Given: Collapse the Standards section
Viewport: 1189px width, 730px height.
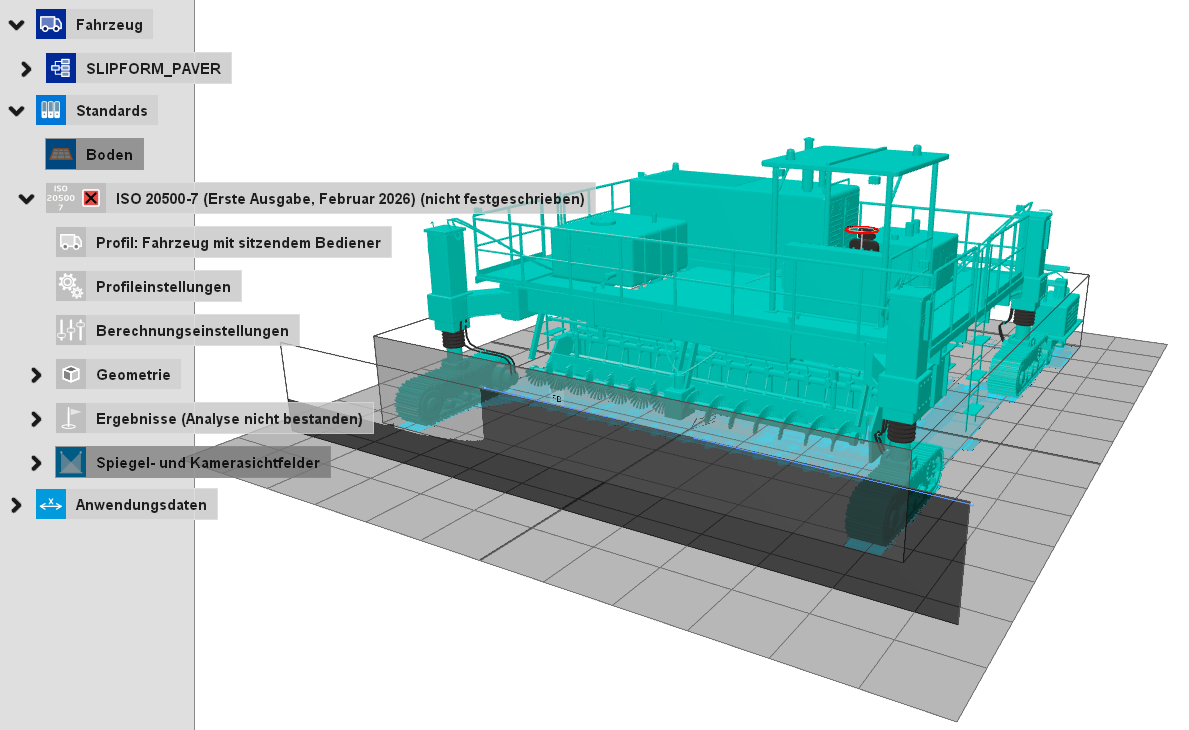Looking at the screenshot, I should pyautogui.click(x=16, y=111).
